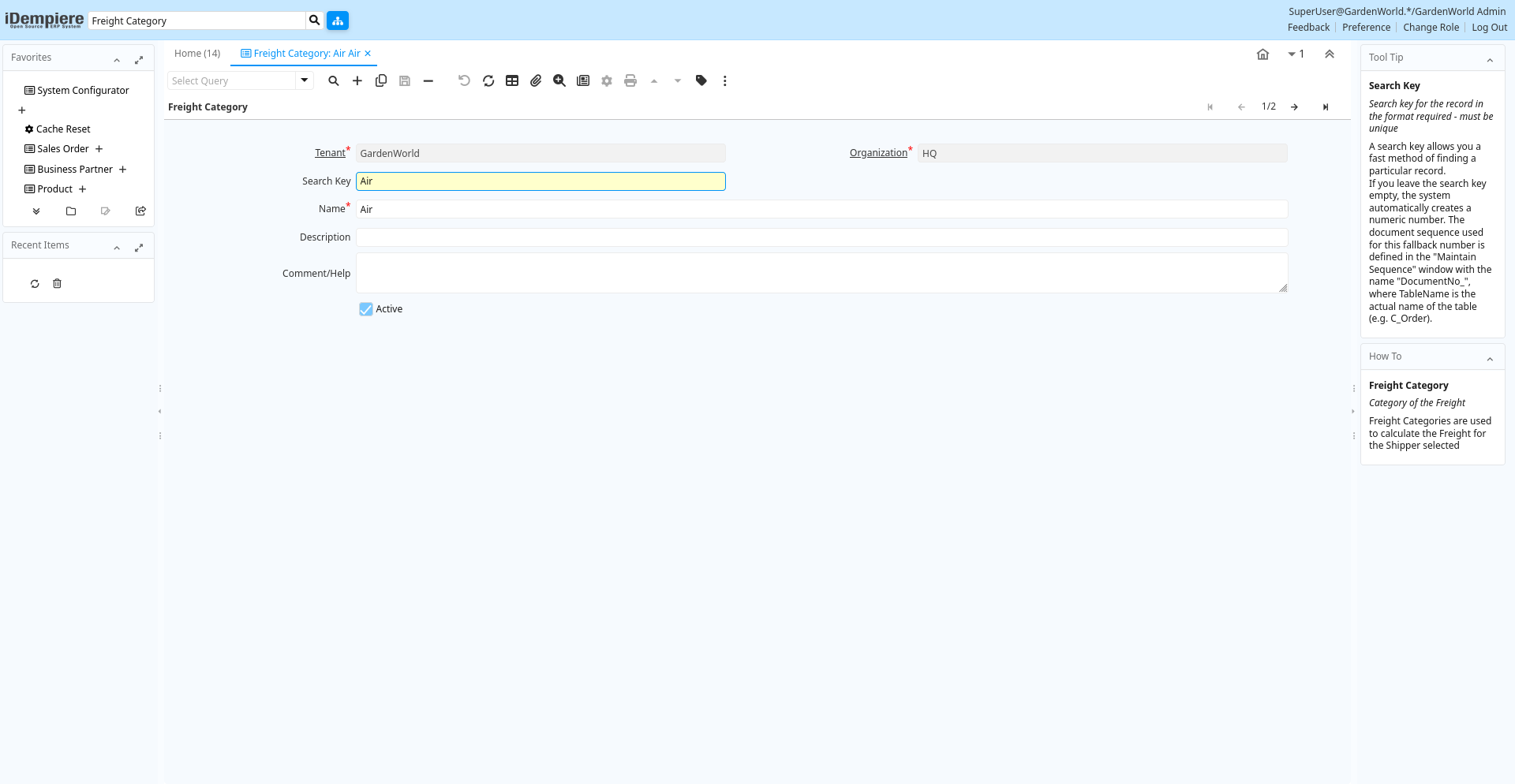Click into the Description input field

[x=821, y=237]
